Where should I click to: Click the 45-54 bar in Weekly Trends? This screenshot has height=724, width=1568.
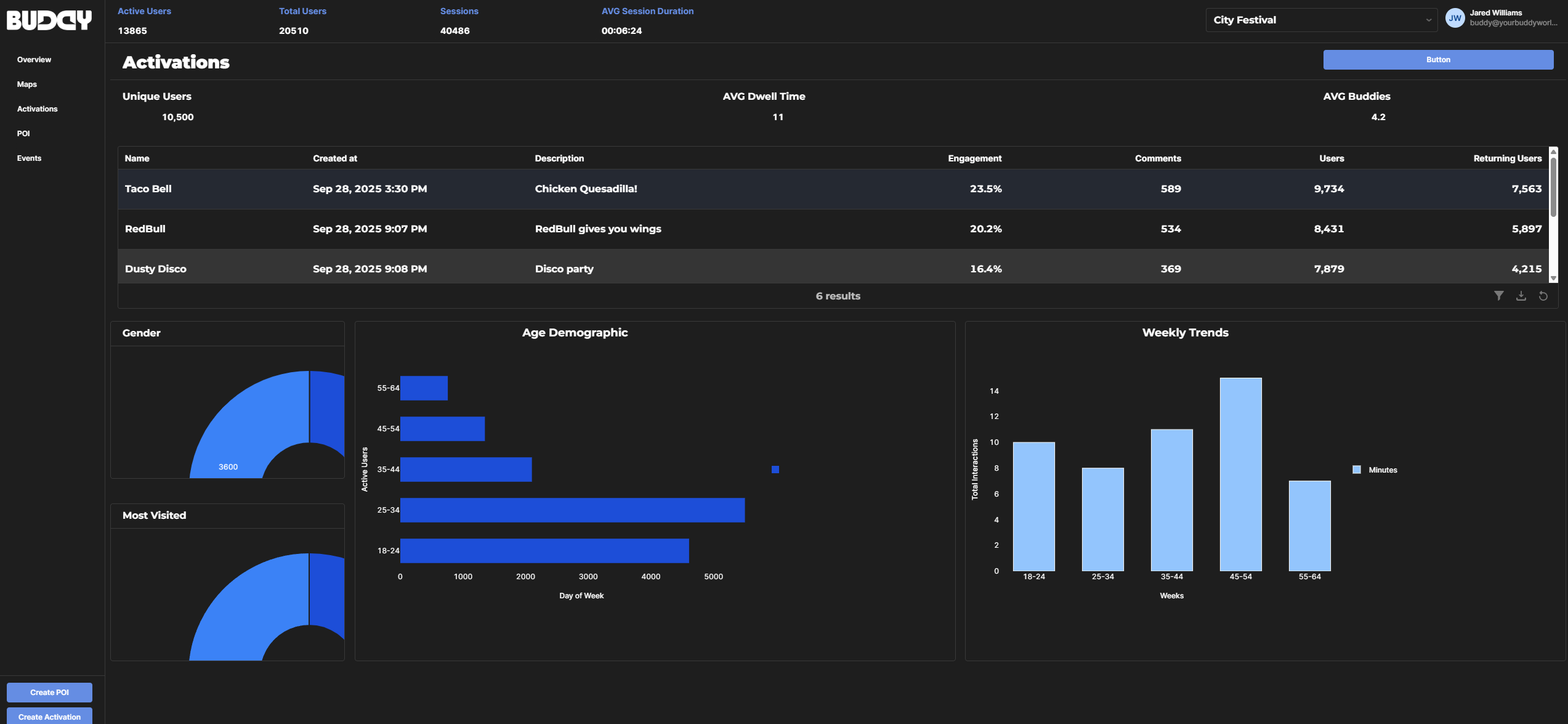point(1240,474)
